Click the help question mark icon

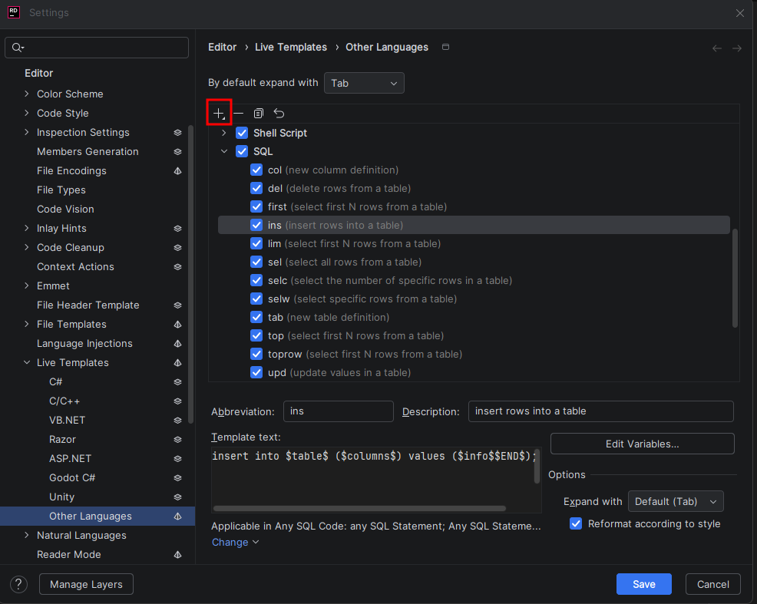[x=19, y=584]
